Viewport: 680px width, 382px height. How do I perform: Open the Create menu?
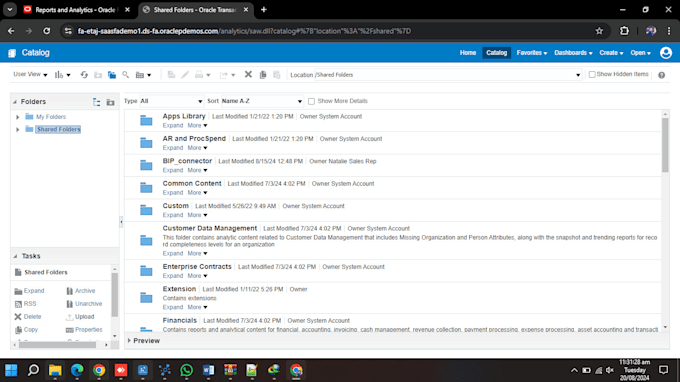[611, 52]
